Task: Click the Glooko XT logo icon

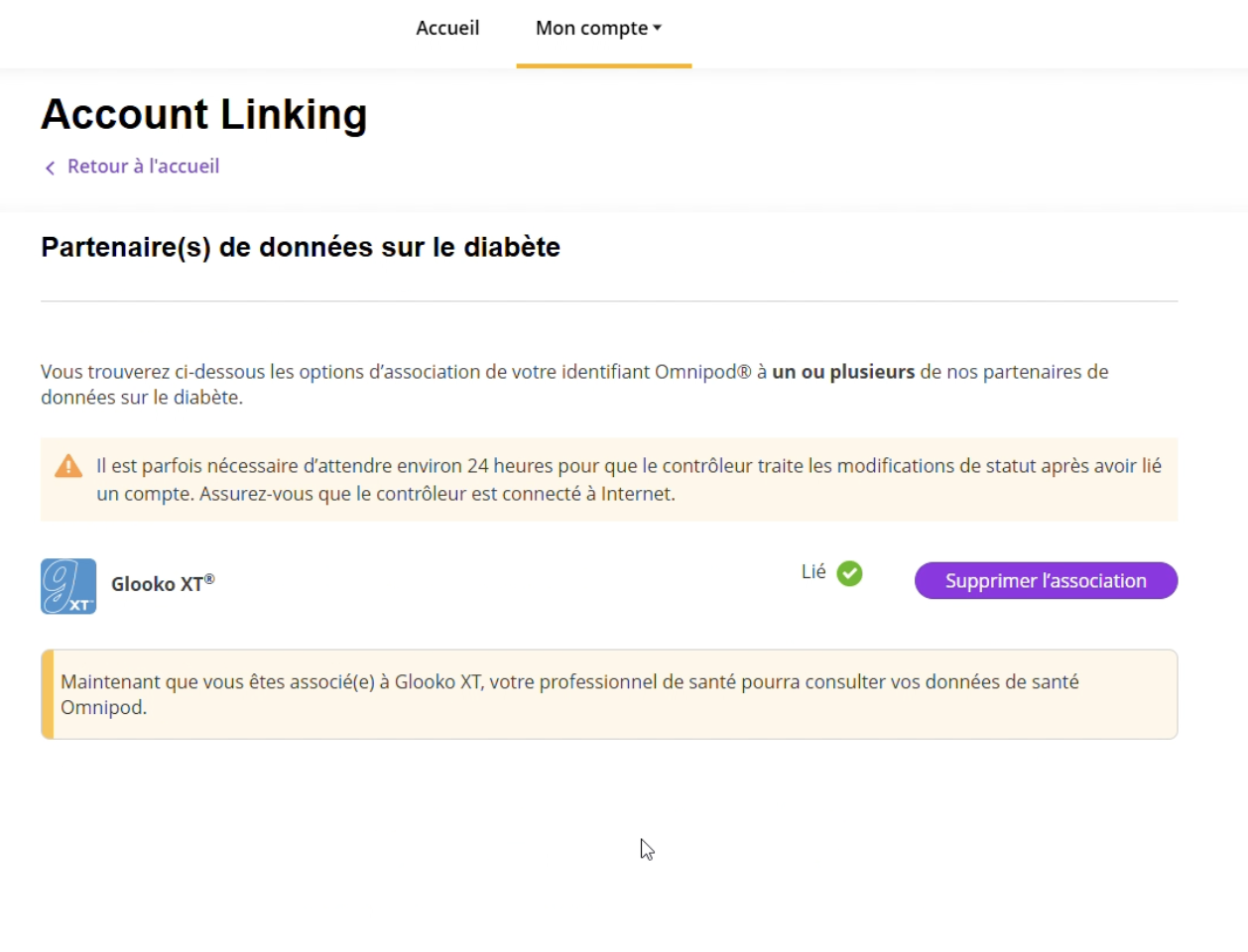Action: pos(68,586)
